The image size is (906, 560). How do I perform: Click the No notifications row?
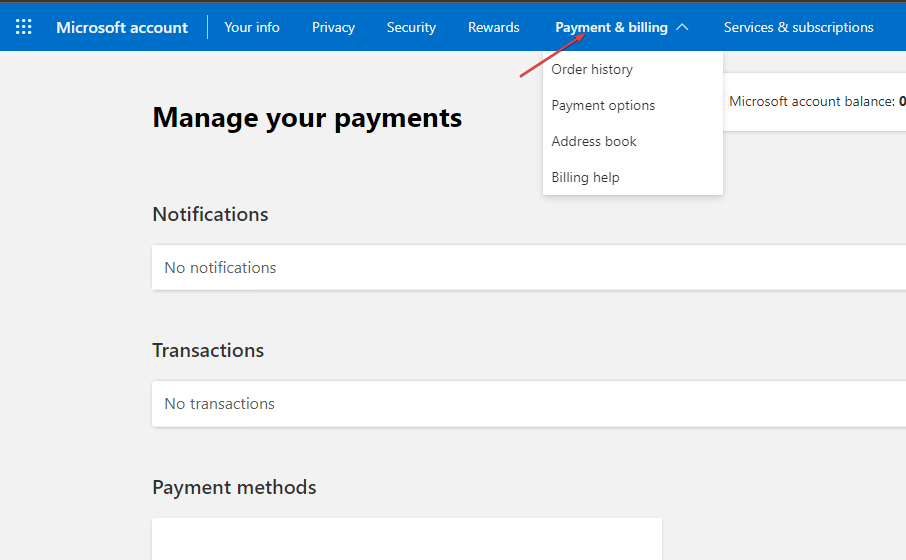click(x=529, y=268)
